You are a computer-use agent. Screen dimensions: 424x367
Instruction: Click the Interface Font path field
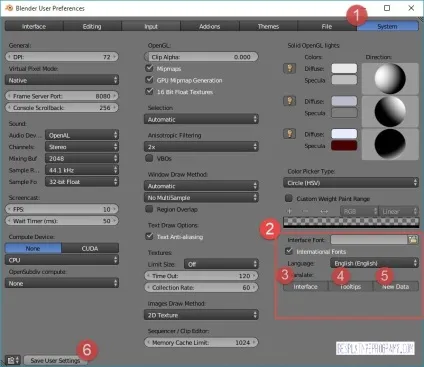coord(369,239)
